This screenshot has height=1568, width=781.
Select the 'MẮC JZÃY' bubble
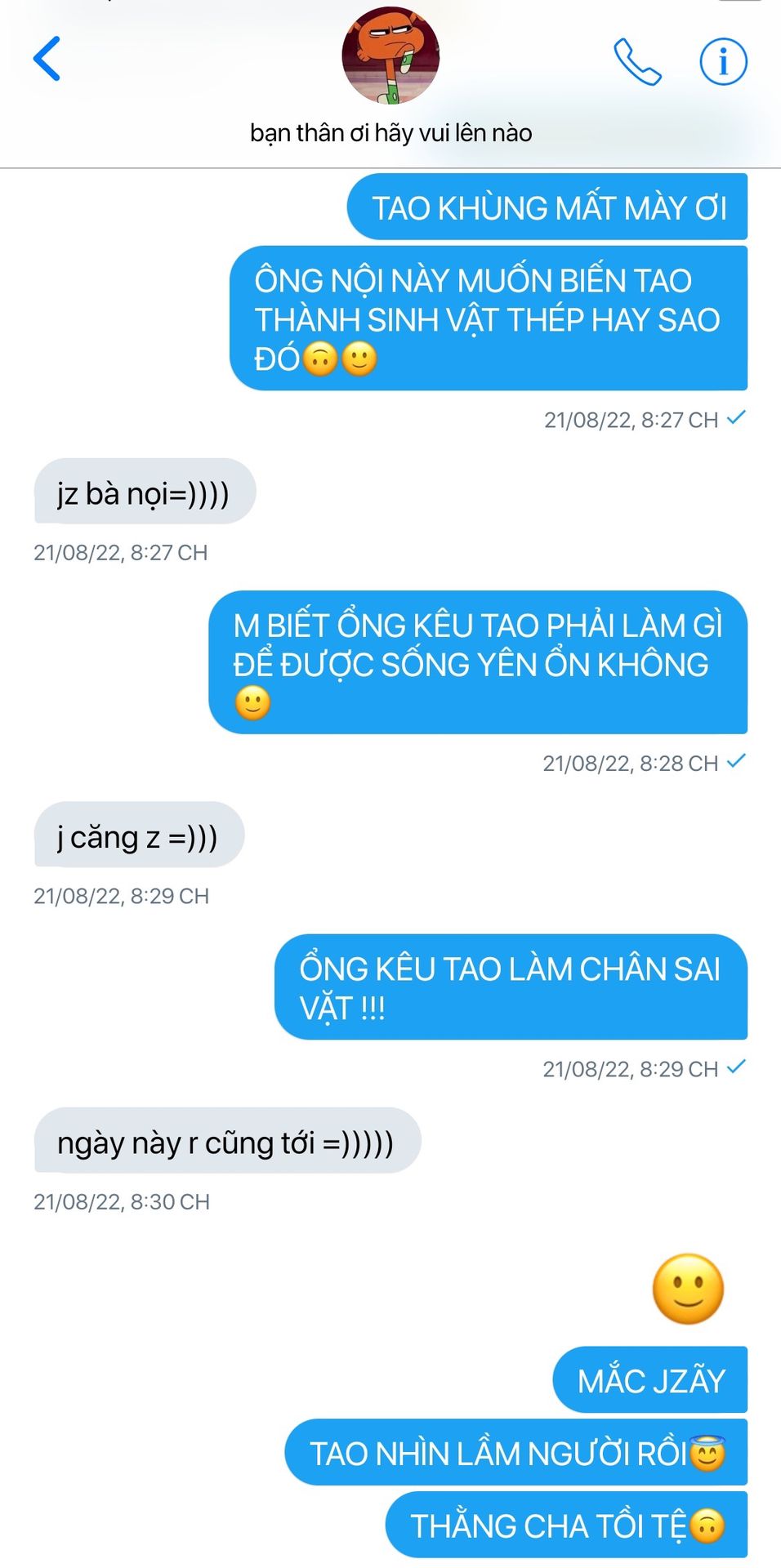tap(650, 1380)
